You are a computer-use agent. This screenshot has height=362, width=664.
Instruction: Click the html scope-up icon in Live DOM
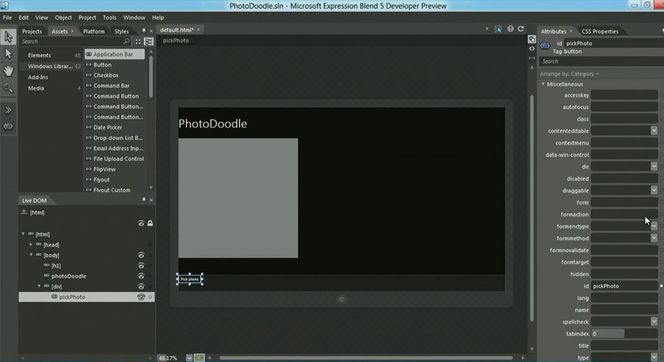25,212
